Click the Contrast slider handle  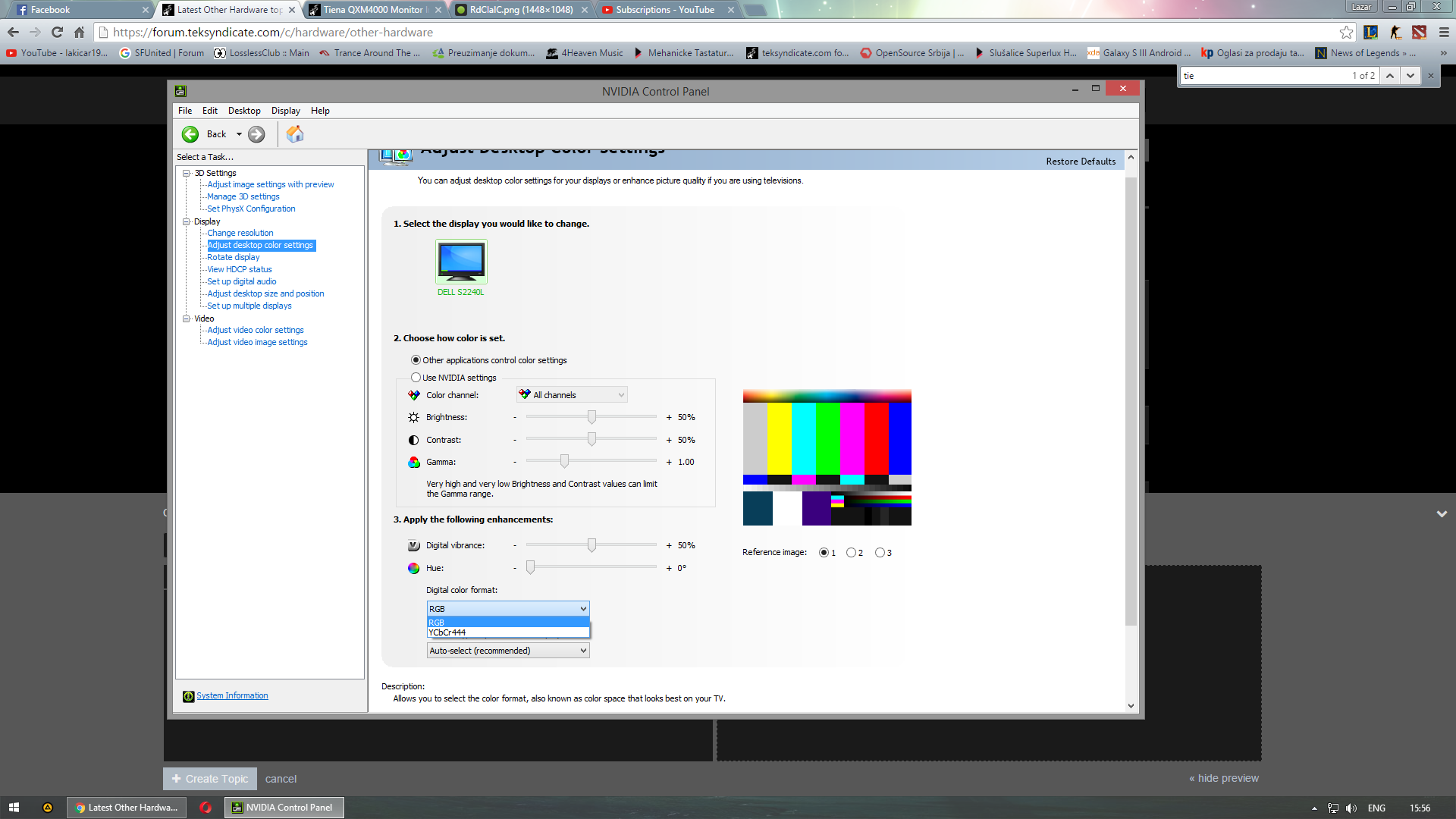coord(591,440)
